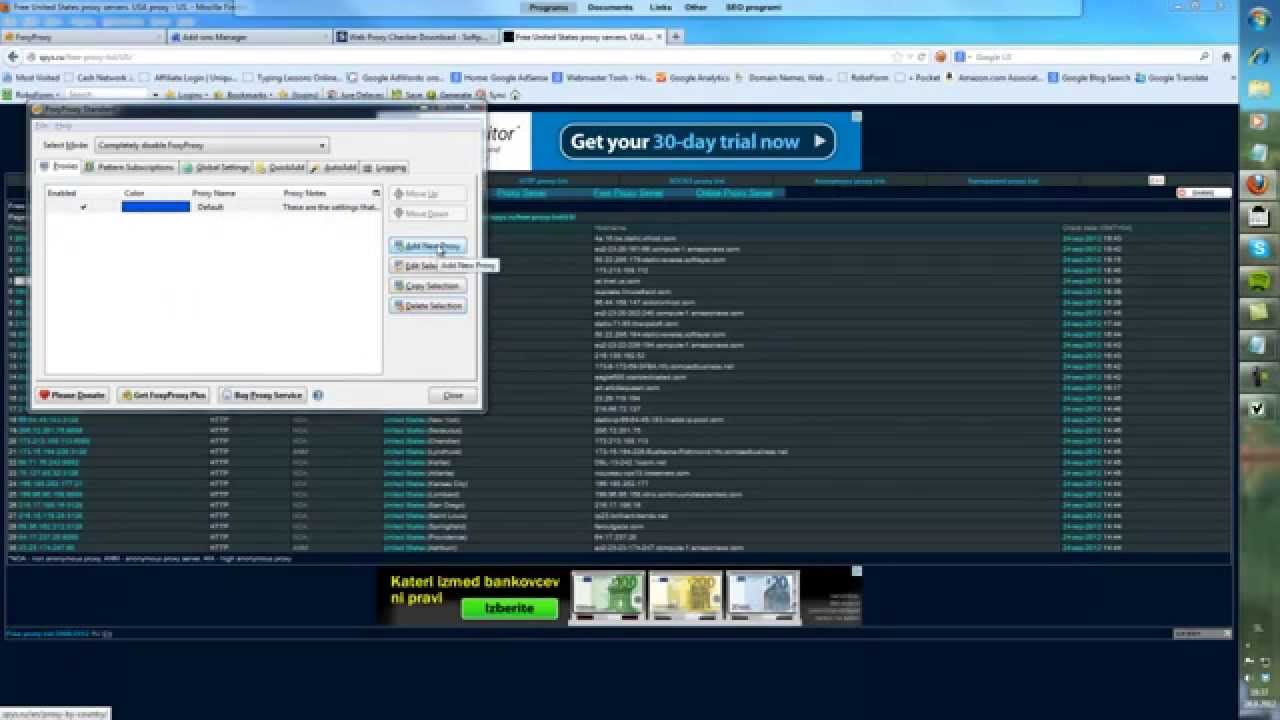This screenshot has width=1280, height=720.
Task: Click the RoboForm Save button
Action: tap(408, 95)
